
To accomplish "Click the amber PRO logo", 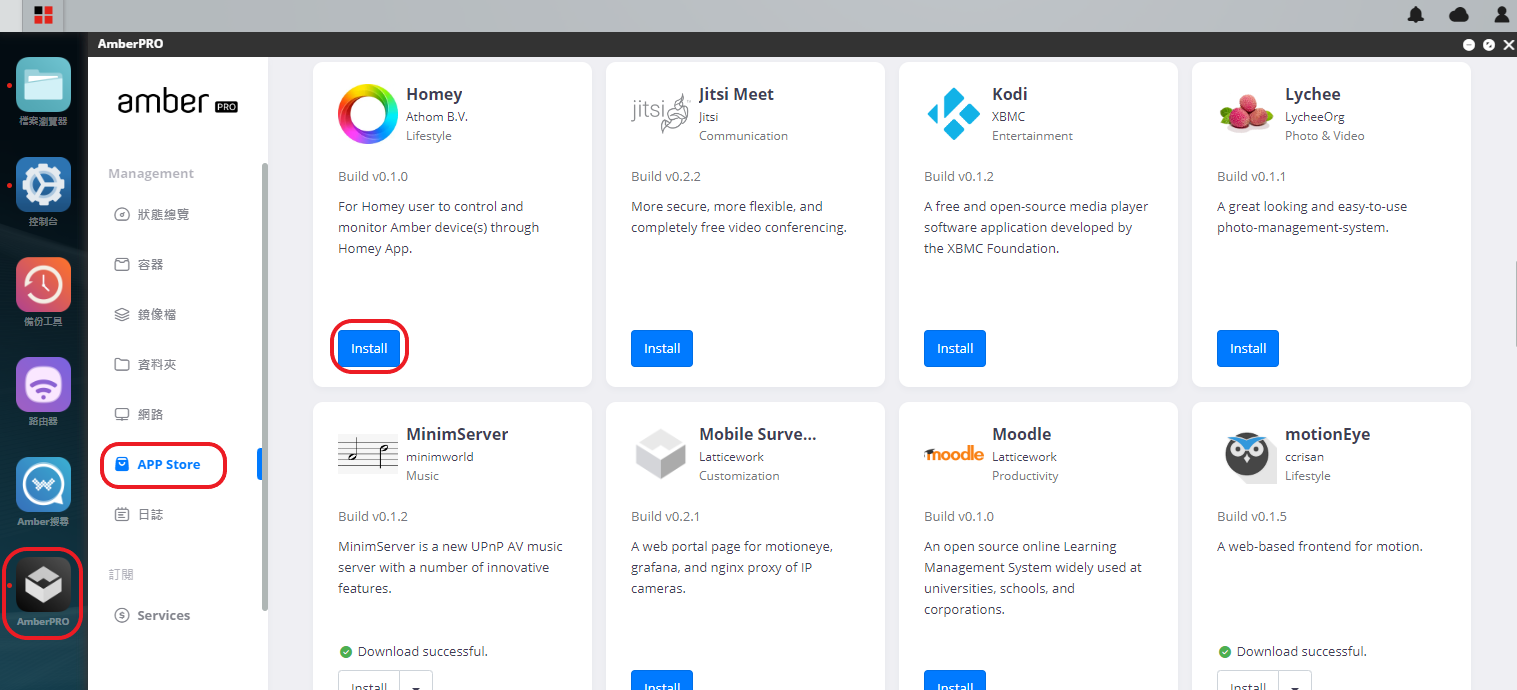I will point(177,102).
